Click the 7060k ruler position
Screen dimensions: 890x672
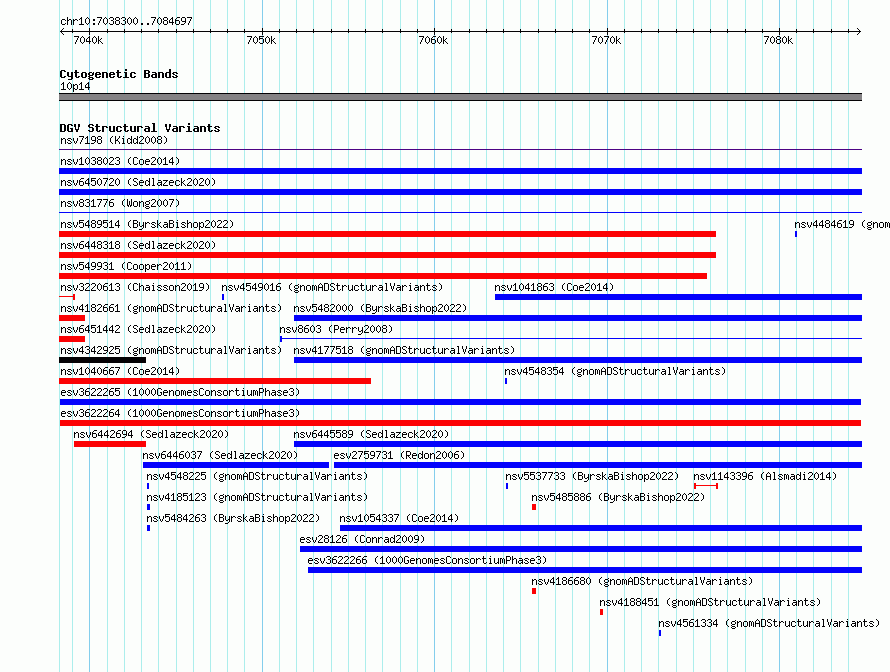tap(433, 40)
